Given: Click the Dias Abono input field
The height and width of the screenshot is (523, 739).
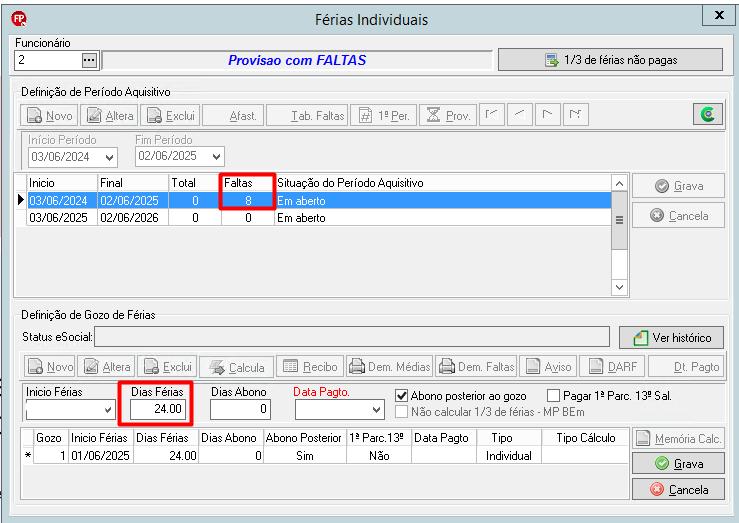Looking at the screenshot, I should tap(240, 409).
